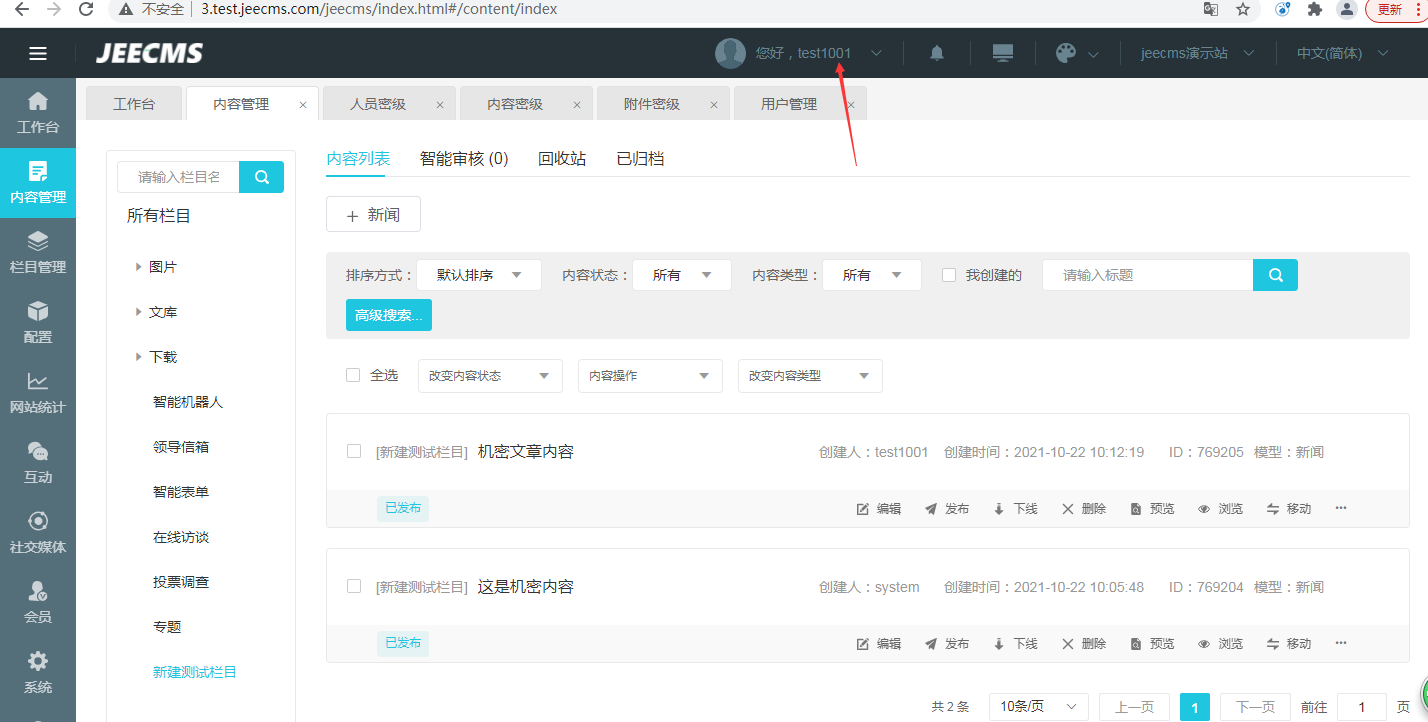Image resolution: width=1428 pixels, height=722 pixels.
Task: Open the 内容类型 filter dropdown
Action: click(x=872, y=275)
